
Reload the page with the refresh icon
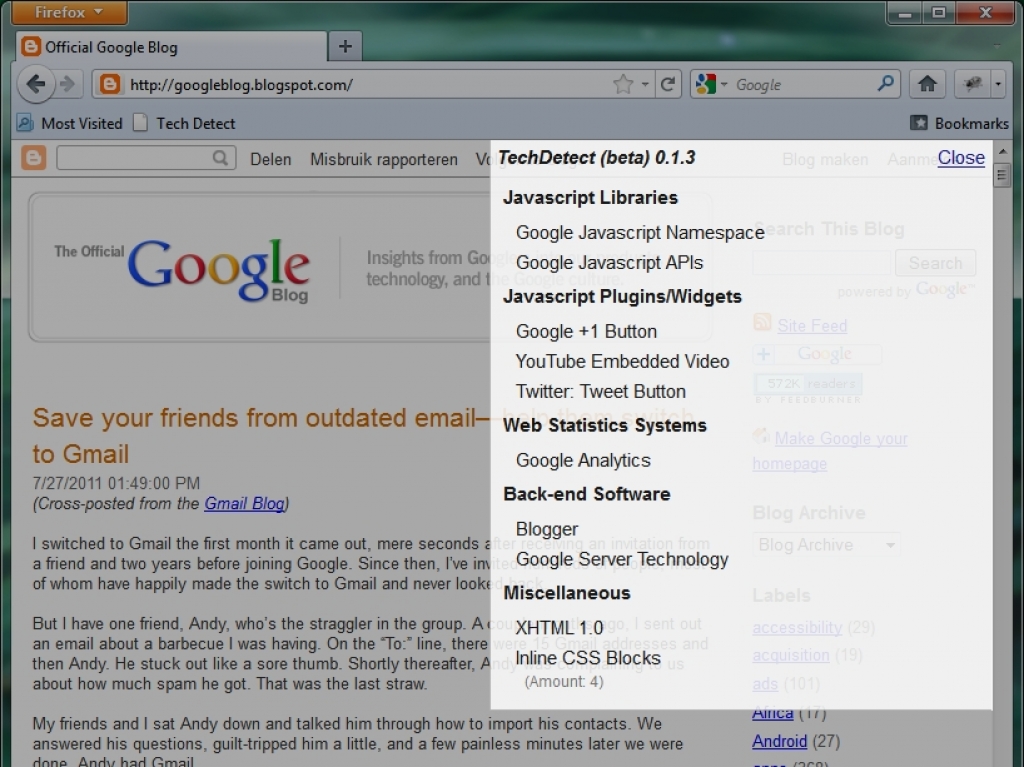[667, 84]
